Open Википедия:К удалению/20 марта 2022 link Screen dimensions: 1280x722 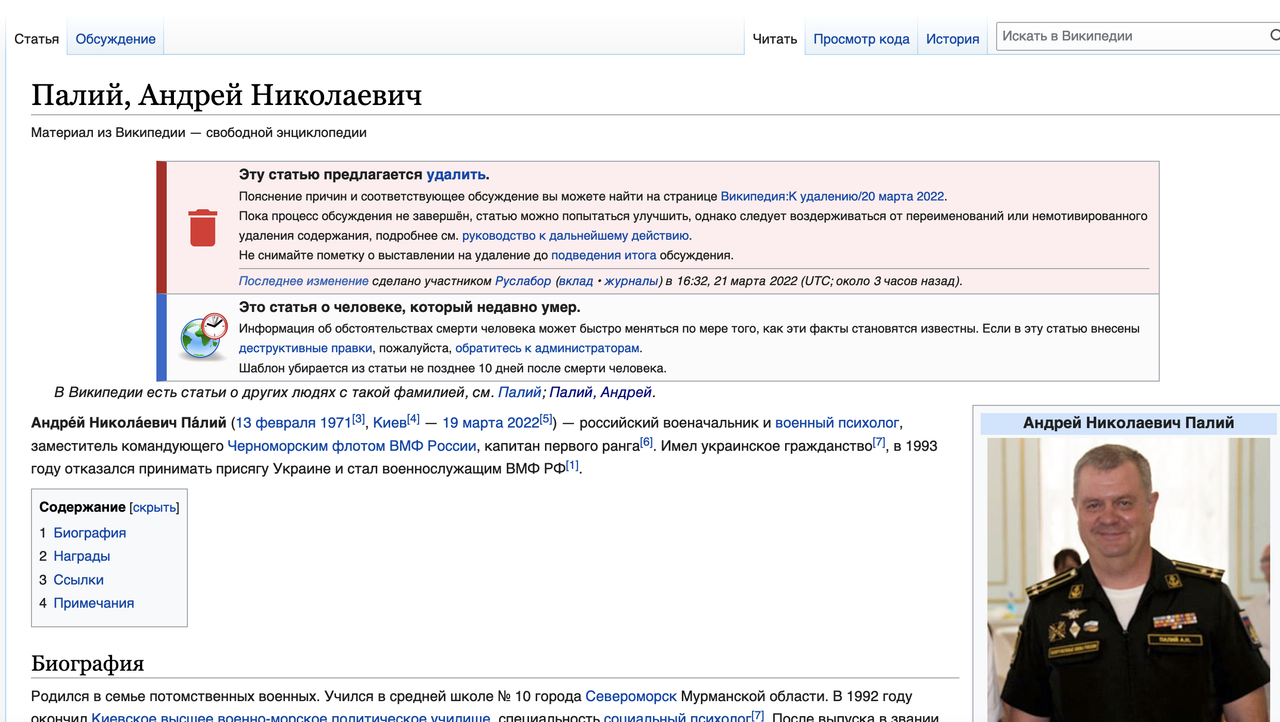(x=833, y=197)
